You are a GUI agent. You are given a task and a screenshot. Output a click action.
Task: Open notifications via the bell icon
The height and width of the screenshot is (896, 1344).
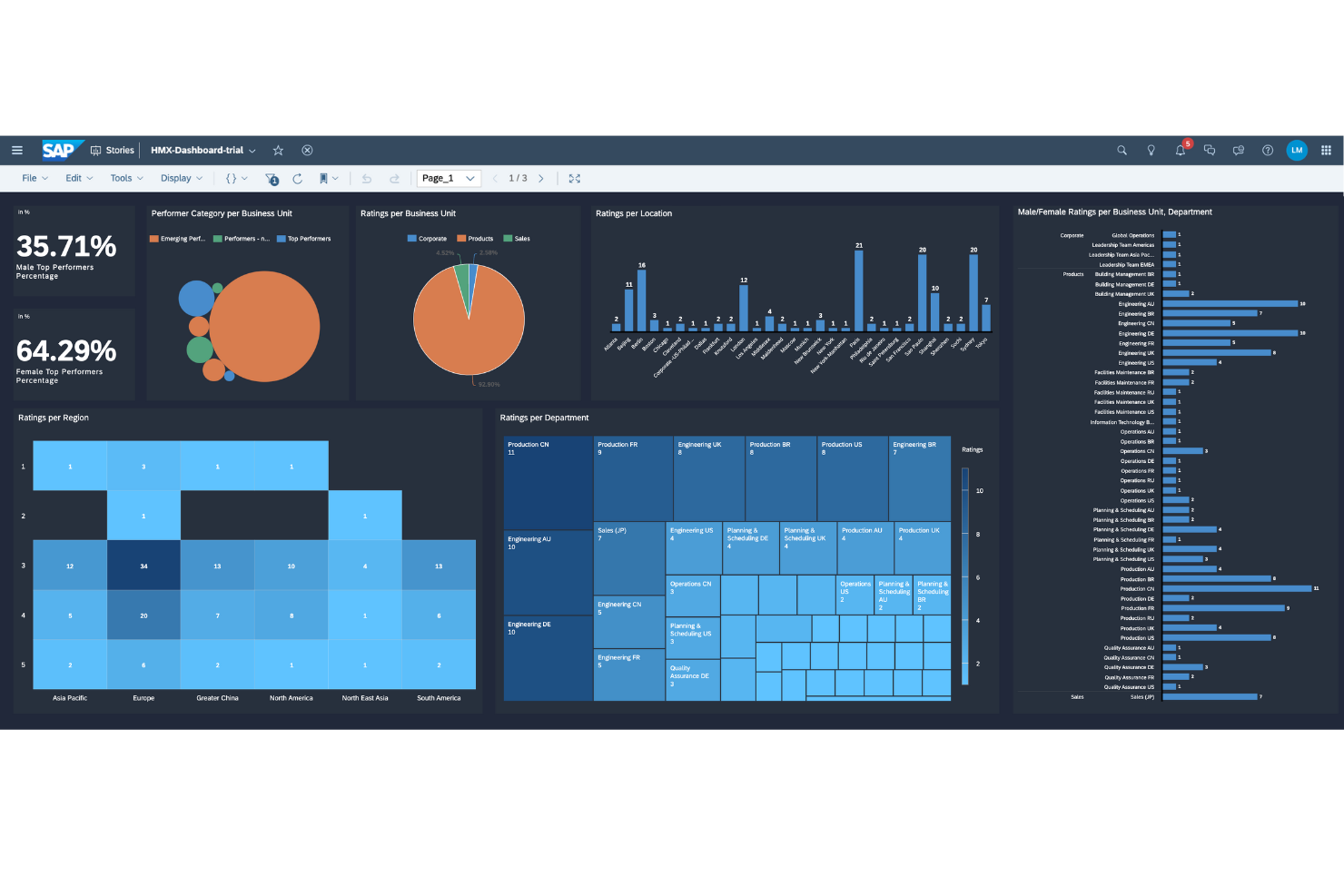[1181, 150]
